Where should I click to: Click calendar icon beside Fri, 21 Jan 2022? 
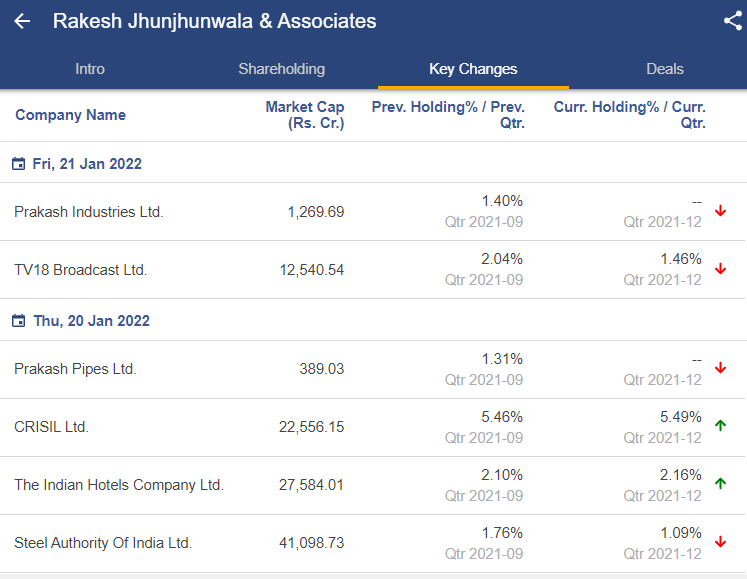coord(19,163)
